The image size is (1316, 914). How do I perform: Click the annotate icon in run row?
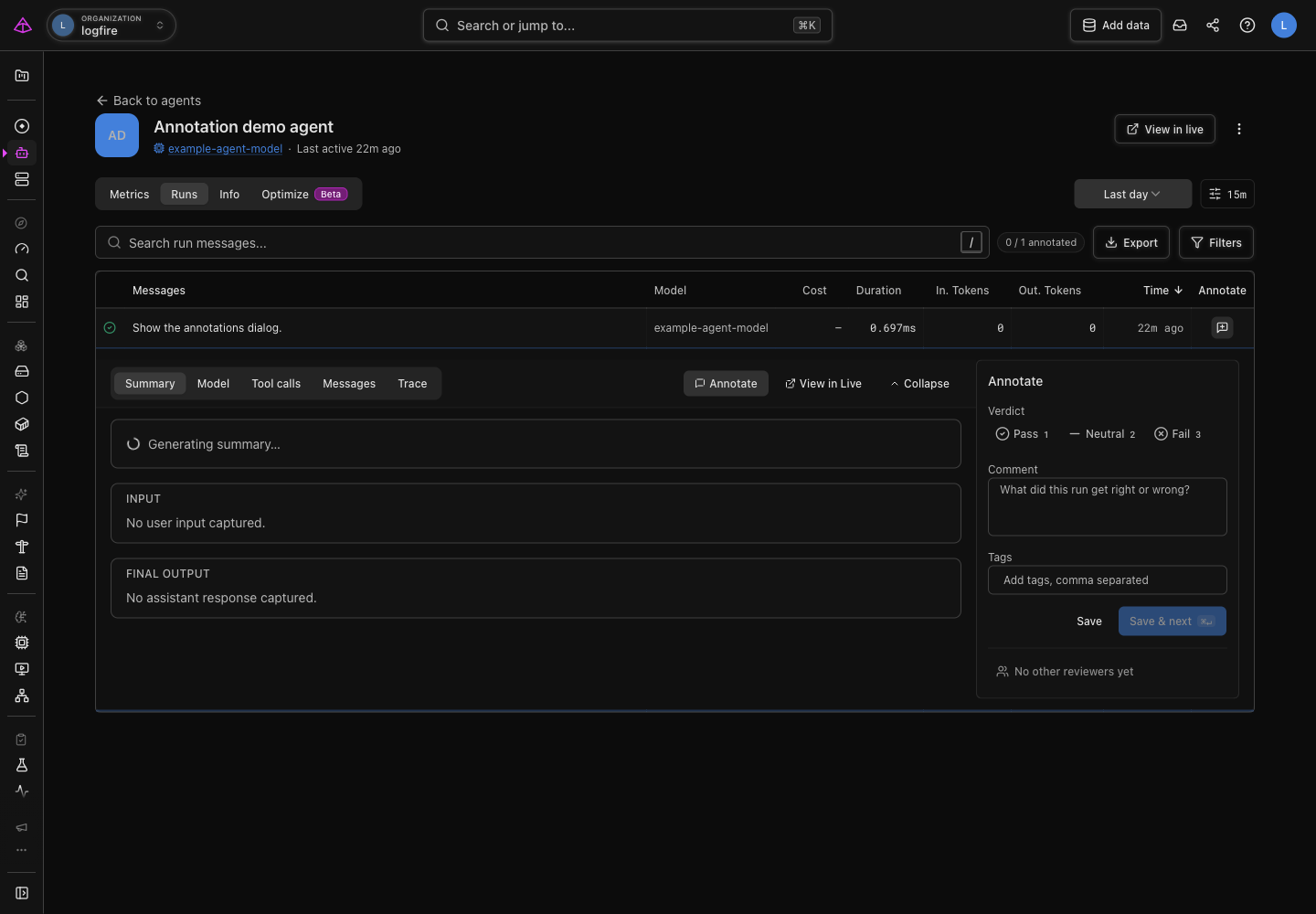click(x=1222, y=327)
